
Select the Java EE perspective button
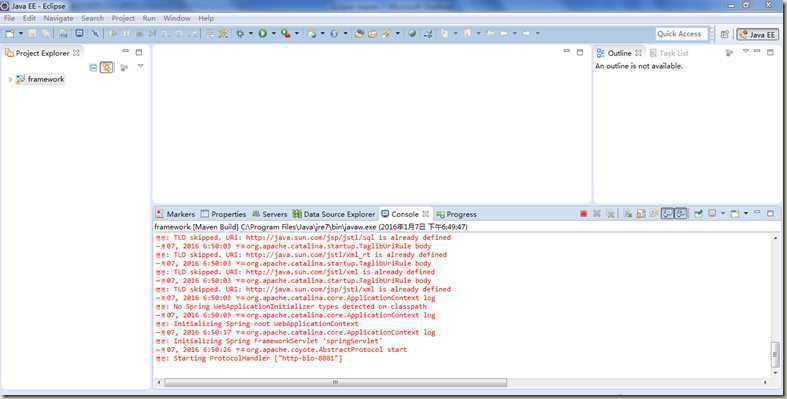[757, 35]
